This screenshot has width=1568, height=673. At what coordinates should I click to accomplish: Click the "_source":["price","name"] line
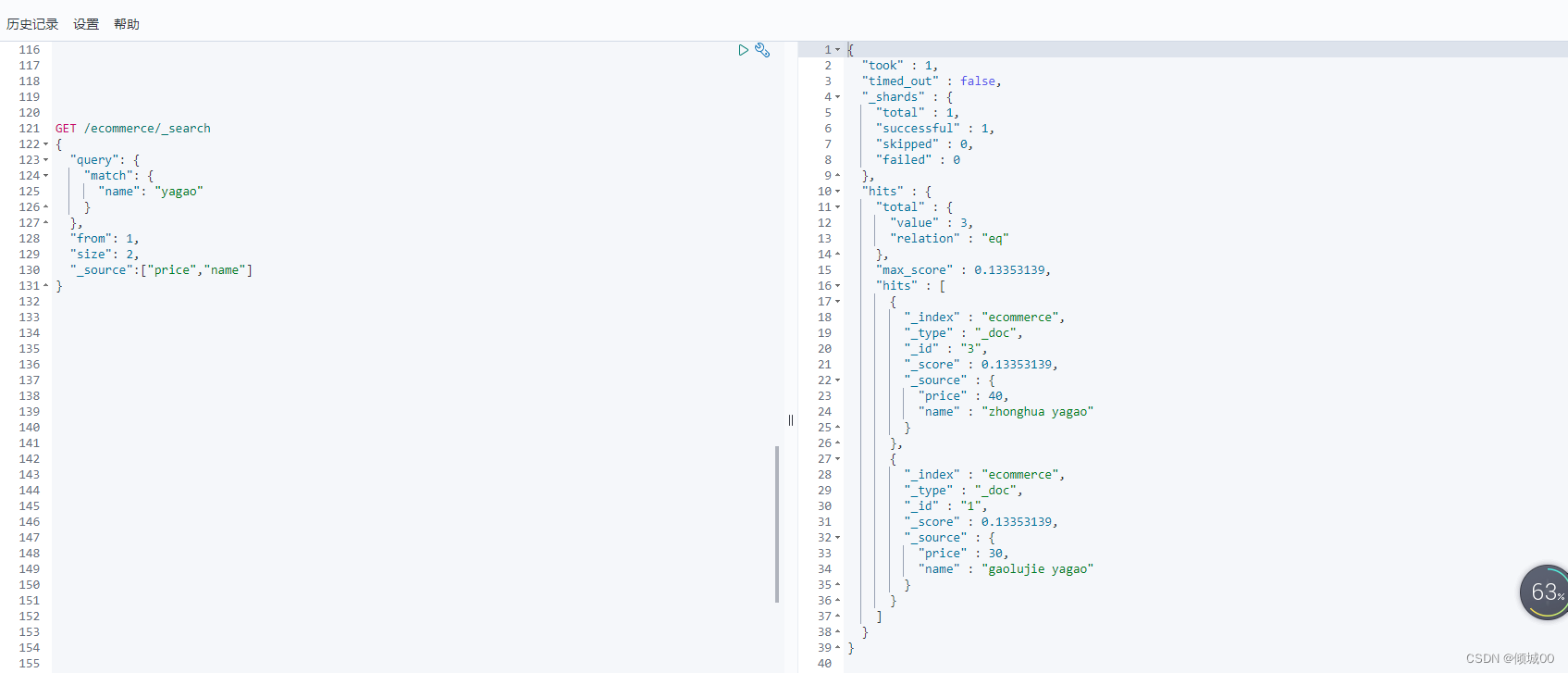pos(161,270)
